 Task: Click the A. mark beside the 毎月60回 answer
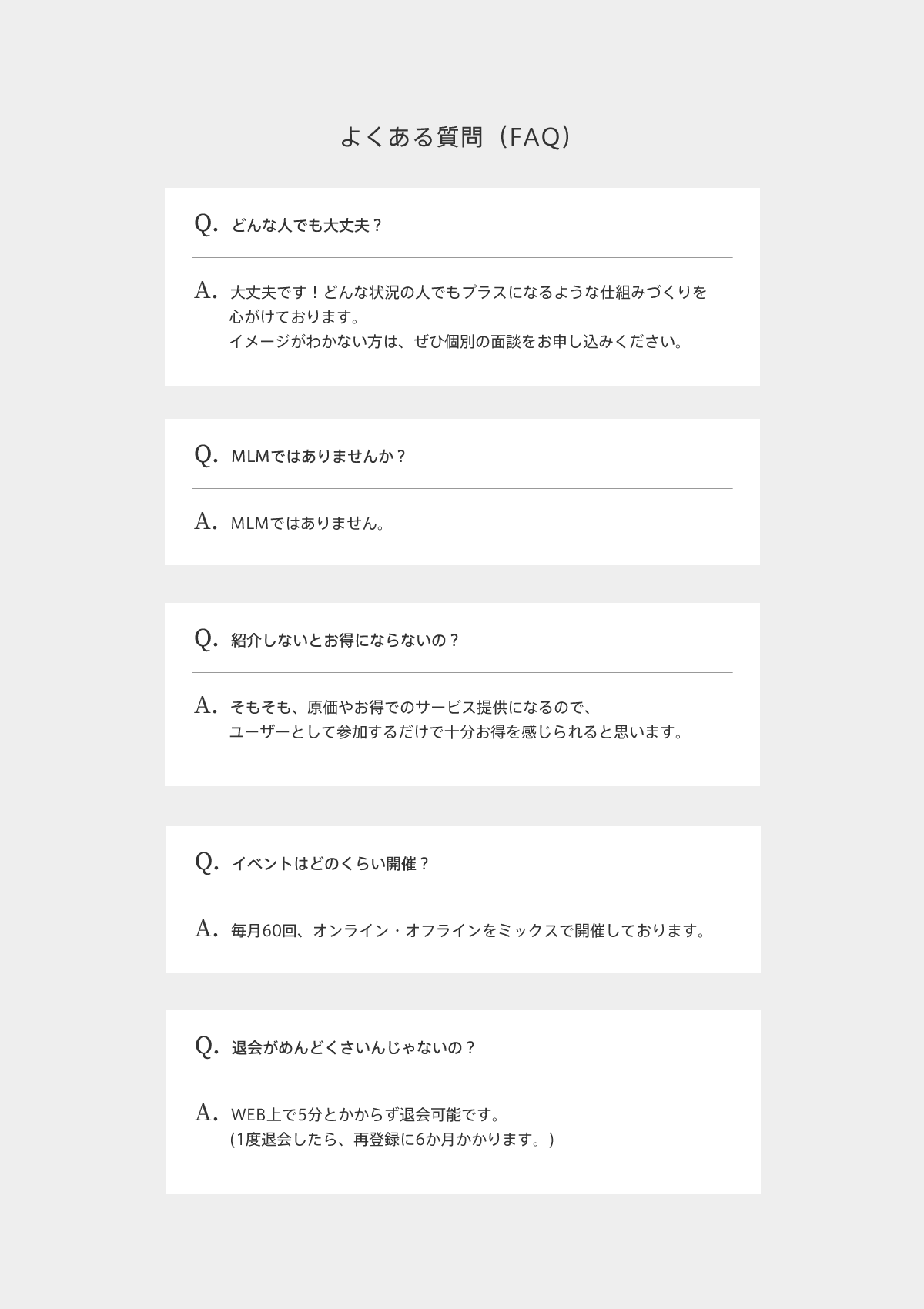(x=206, y=929)
